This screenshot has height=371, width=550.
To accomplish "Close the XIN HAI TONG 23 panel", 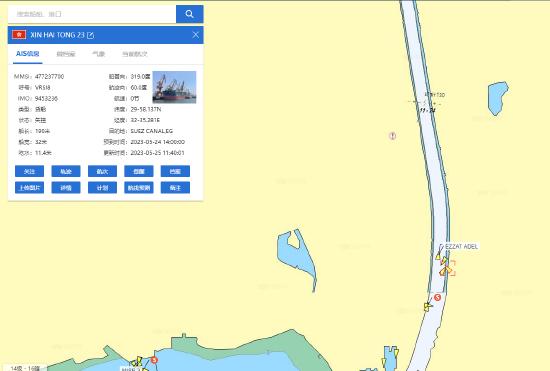I will pyautogui.click(x=195, y=35).
